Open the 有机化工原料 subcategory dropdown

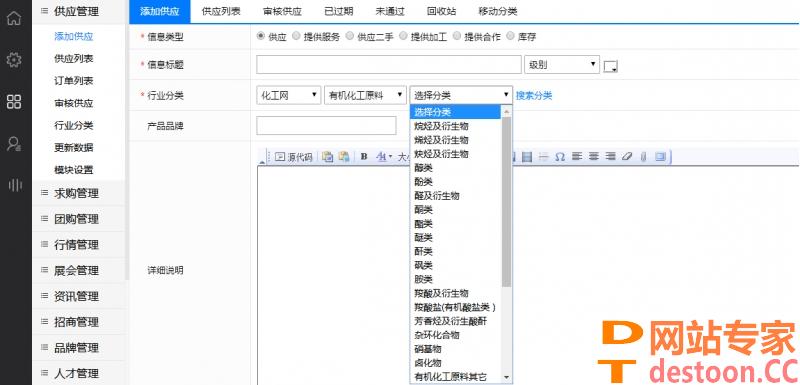[x=365, y=95]
